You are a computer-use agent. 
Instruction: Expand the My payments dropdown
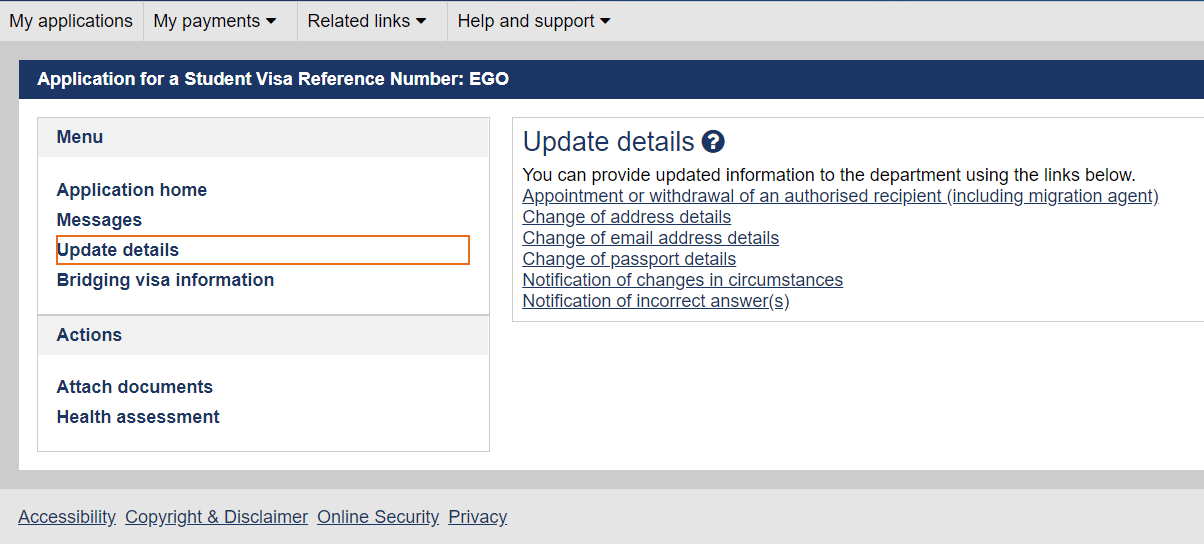214,21
